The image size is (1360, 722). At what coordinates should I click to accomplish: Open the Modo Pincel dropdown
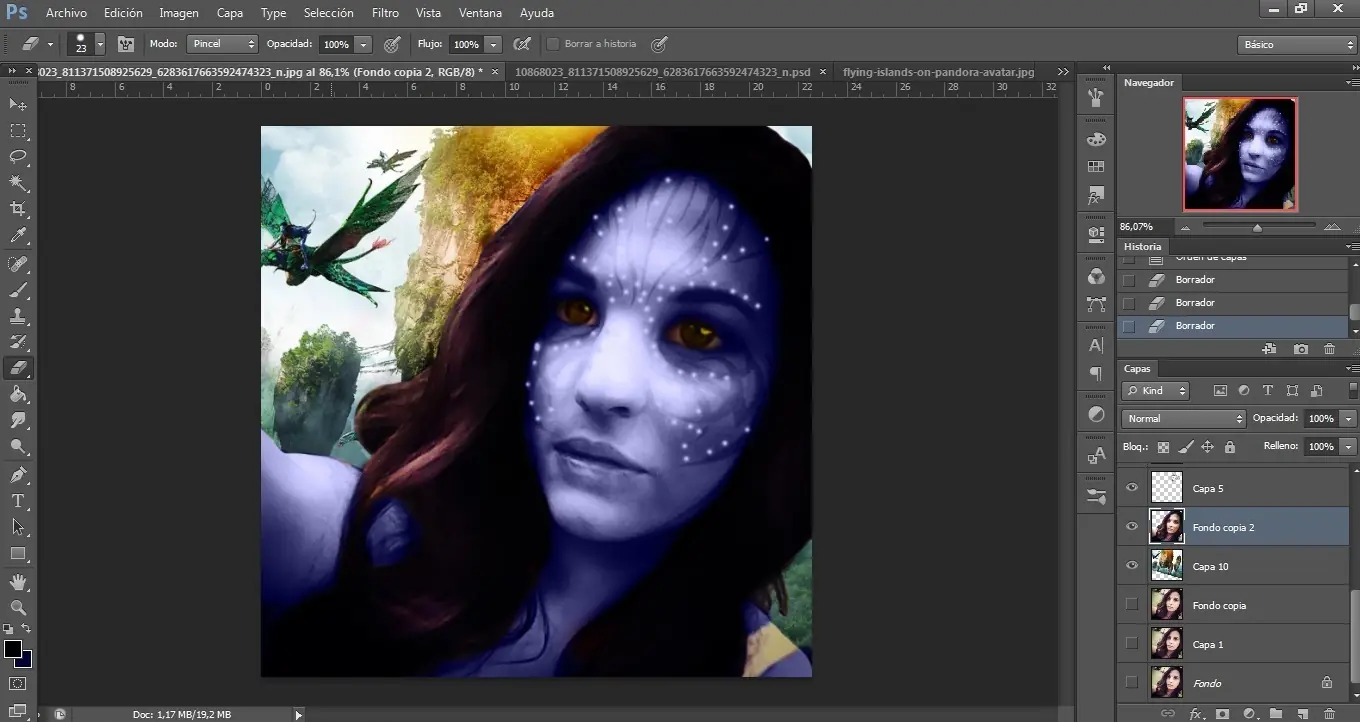(x=222, y=44)
